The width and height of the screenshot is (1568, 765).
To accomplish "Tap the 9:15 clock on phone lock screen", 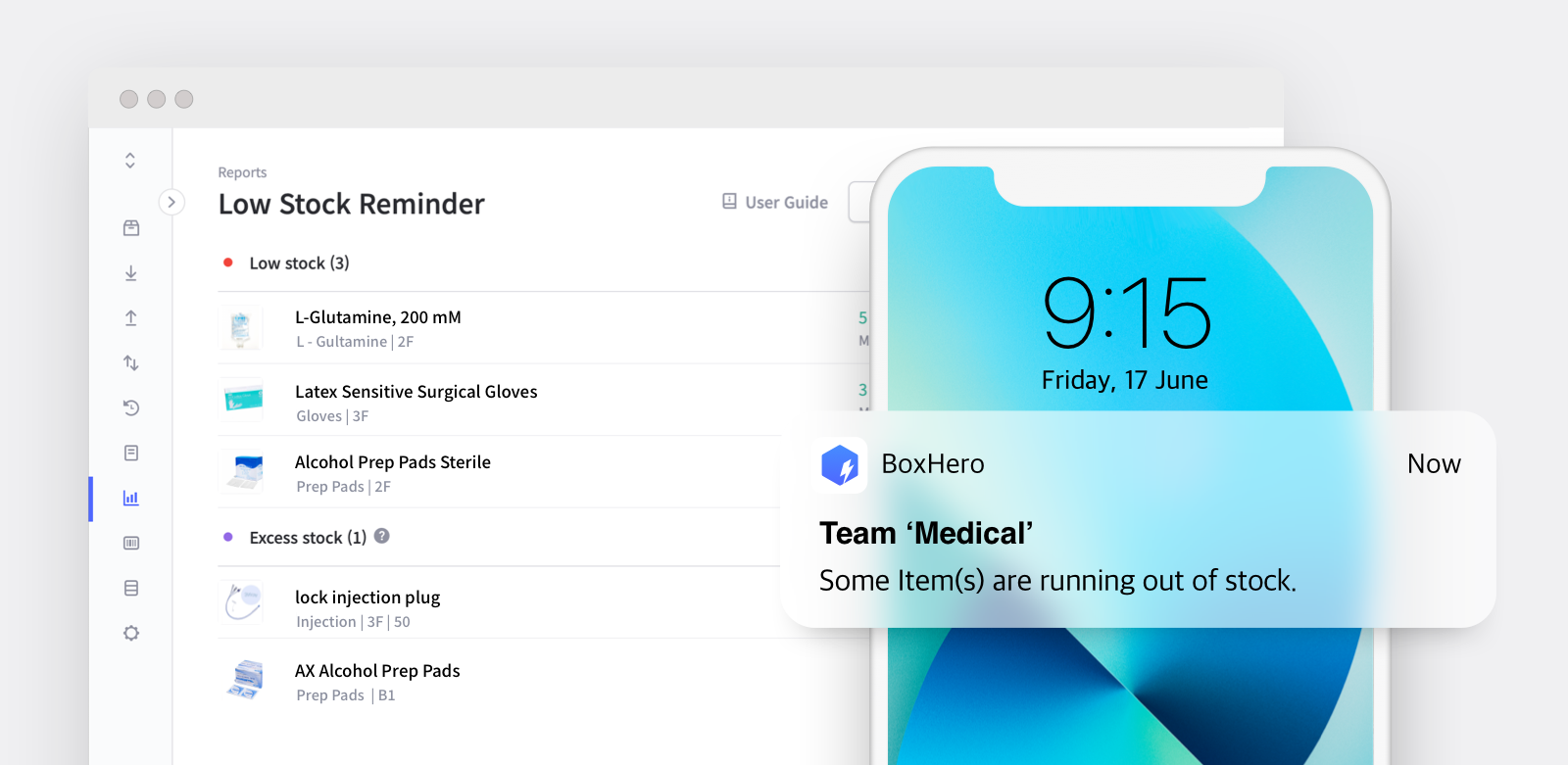I will tap(1127, 313).
